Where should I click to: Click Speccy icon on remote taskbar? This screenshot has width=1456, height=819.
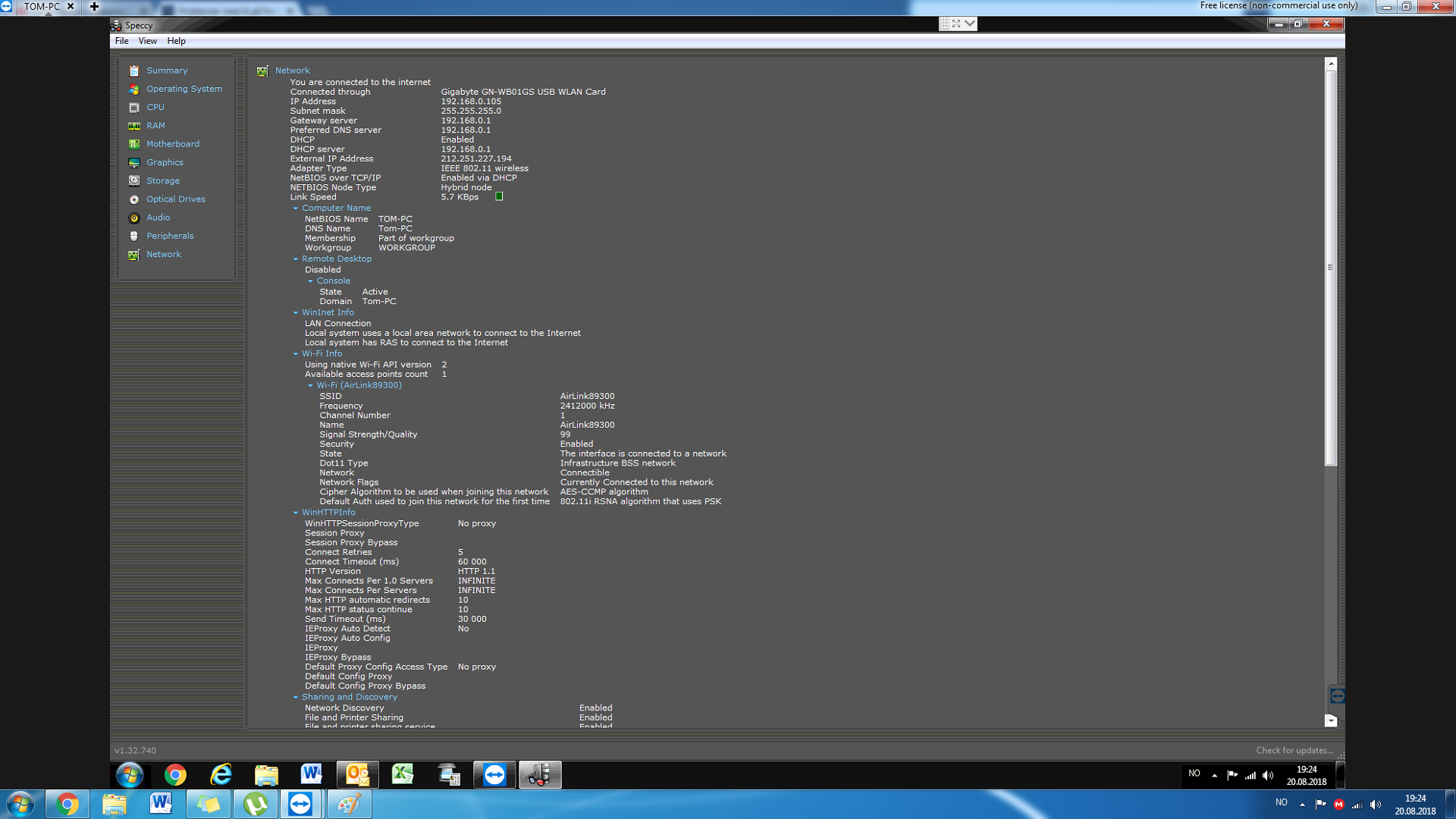tap(540, 774)
